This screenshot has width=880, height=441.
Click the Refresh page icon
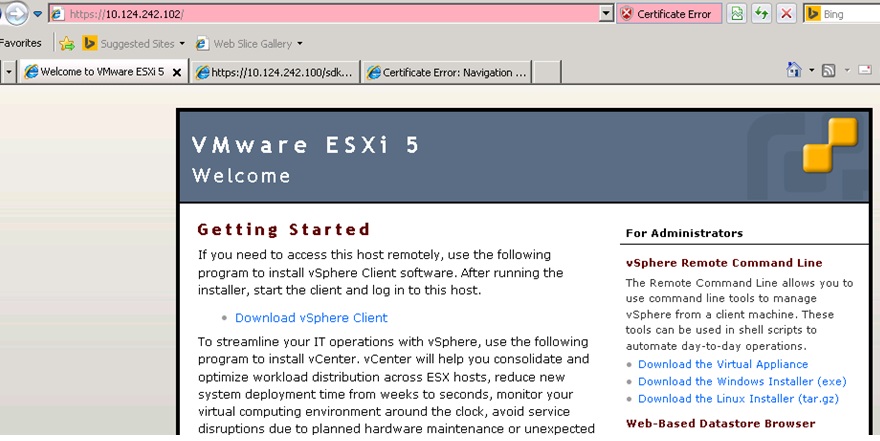pos(762,14)
